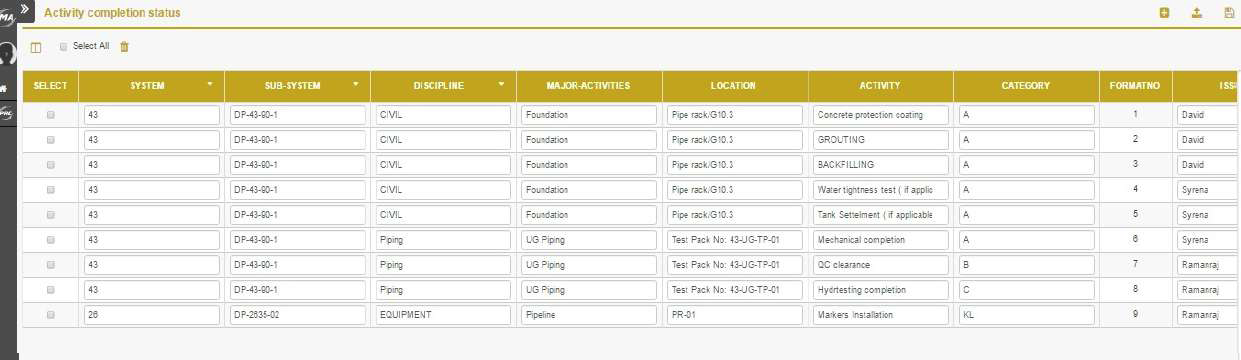
Task: Click the LOCATION column header
Action: pyautogui.click(x=734, y=86)
